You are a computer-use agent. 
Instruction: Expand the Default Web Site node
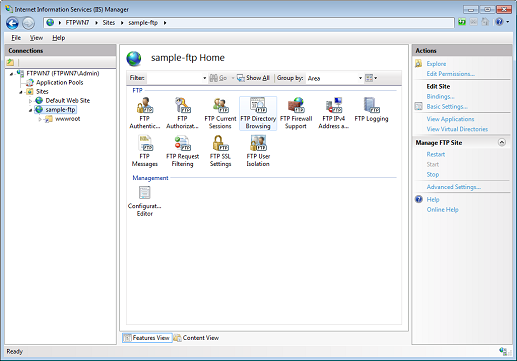tap(30, 101)
